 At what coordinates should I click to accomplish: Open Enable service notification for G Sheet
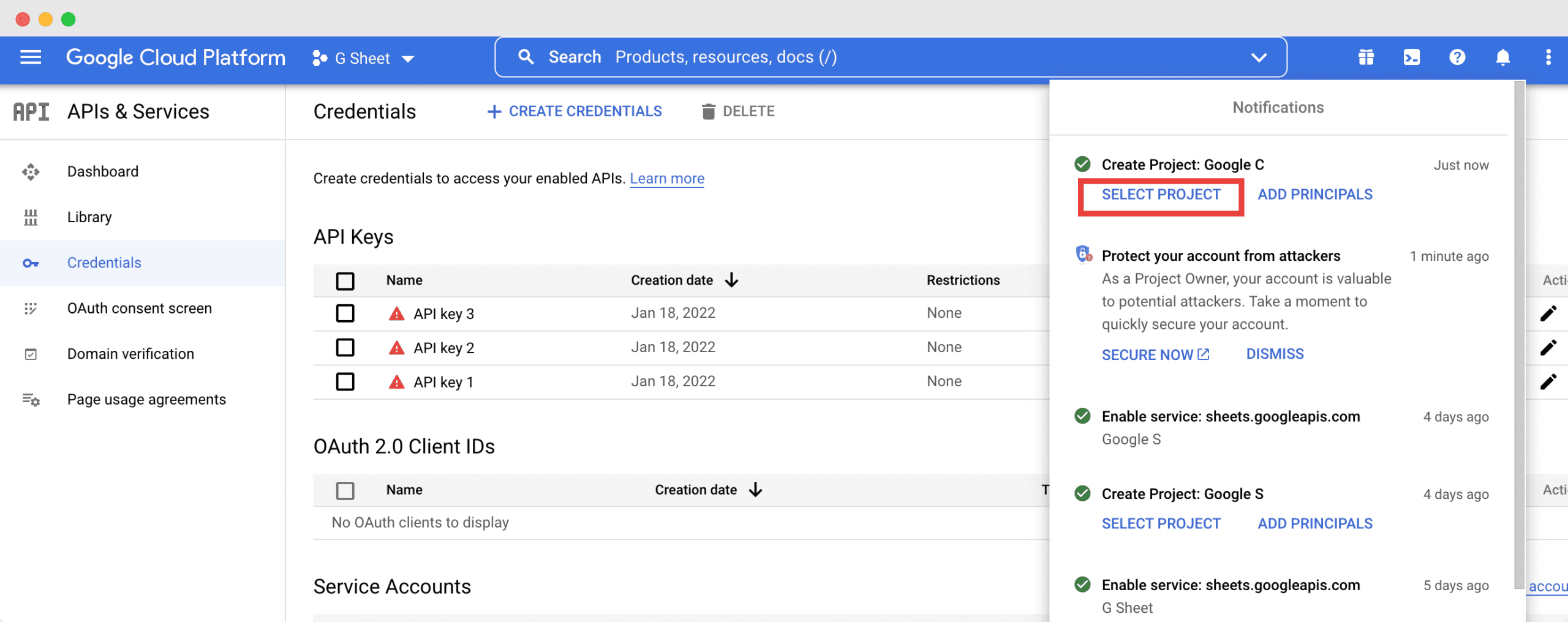pos(1231,585)
